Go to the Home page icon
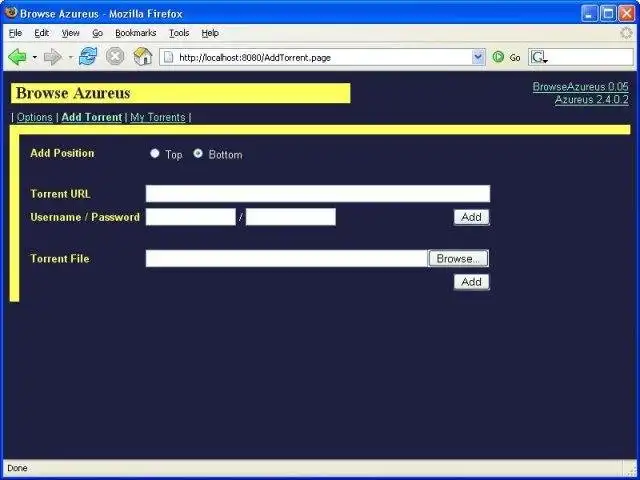This screenshot has width=640, height=480. click(x=143, y=56)
